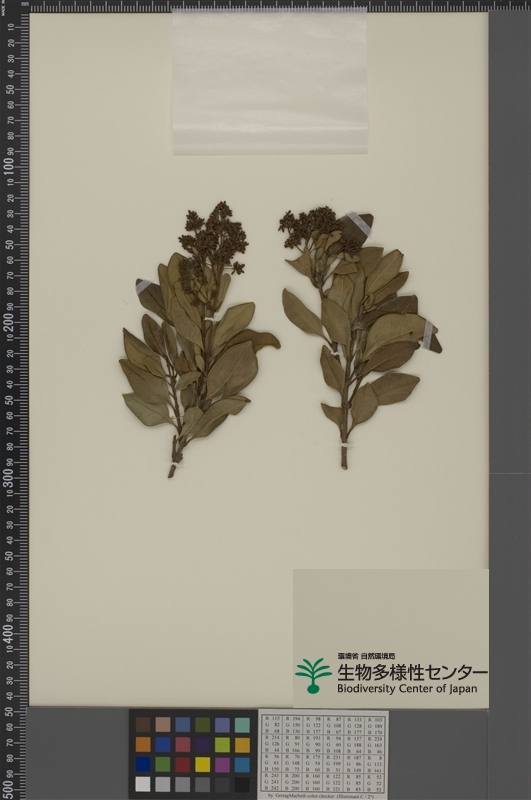Screen dimensions: 531x800
Task: Click the right plant specimen branch
Action: 360,337
